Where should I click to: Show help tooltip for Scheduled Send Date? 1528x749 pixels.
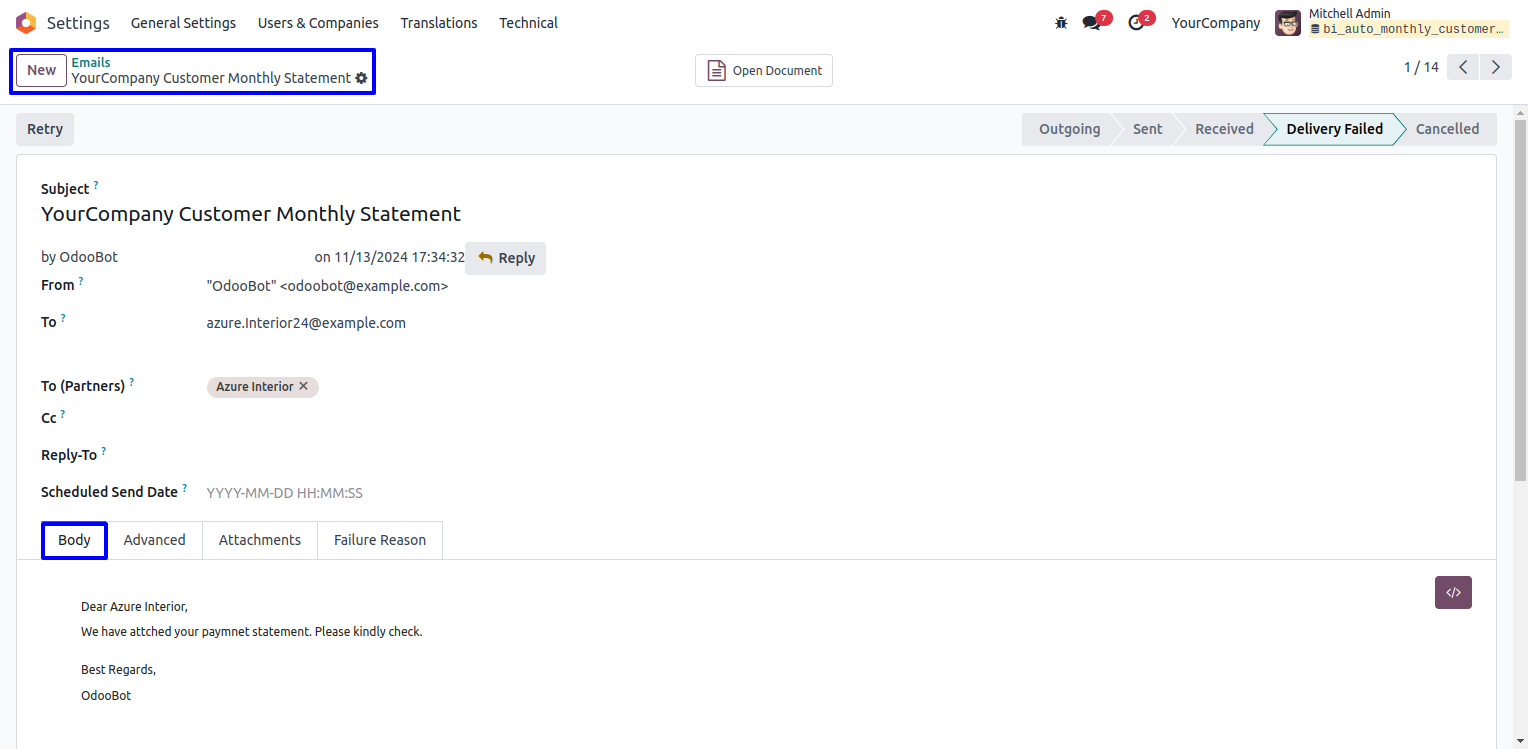[x=184, y=488]
